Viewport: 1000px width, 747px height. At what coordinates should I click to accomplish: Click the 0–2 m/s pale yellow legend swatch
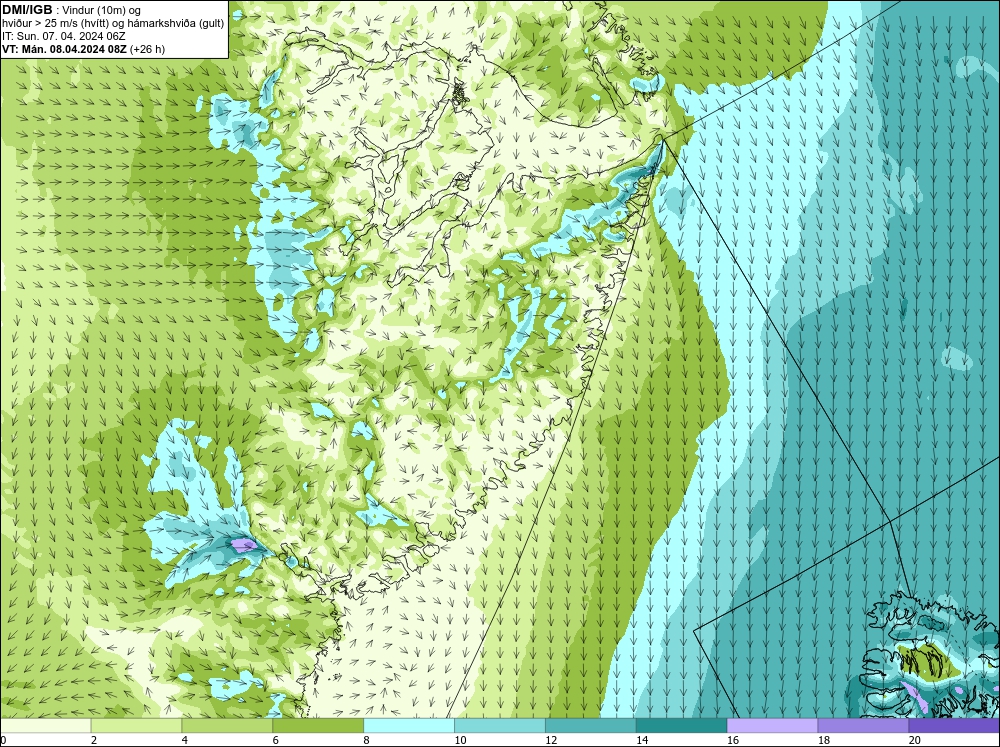[x=46, y=726]
